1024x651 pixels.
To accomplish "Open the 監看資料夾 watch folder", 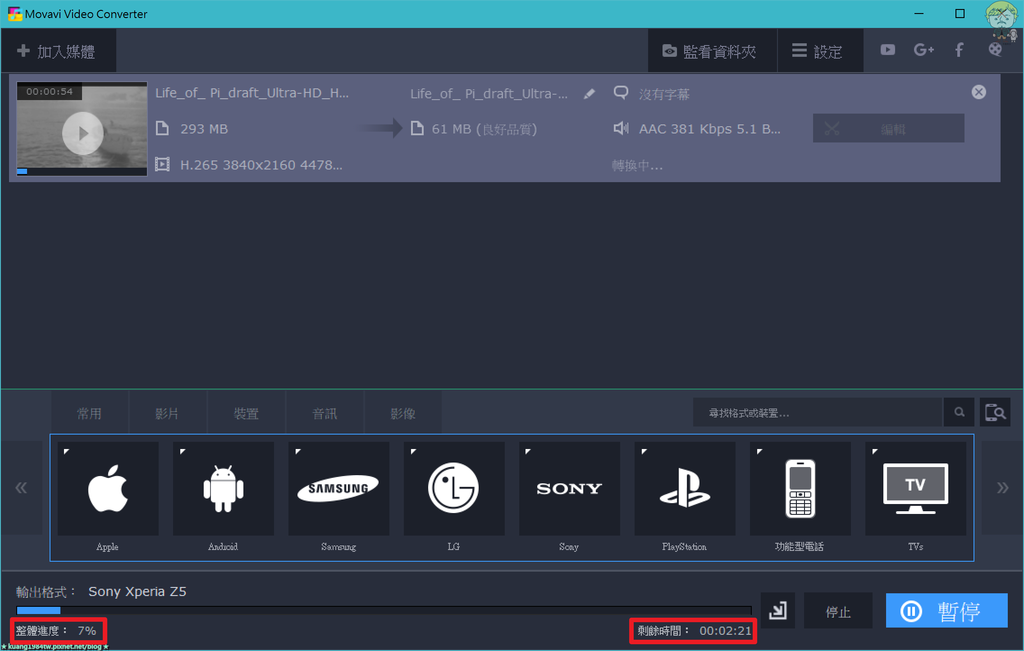I will pos(712,51).
